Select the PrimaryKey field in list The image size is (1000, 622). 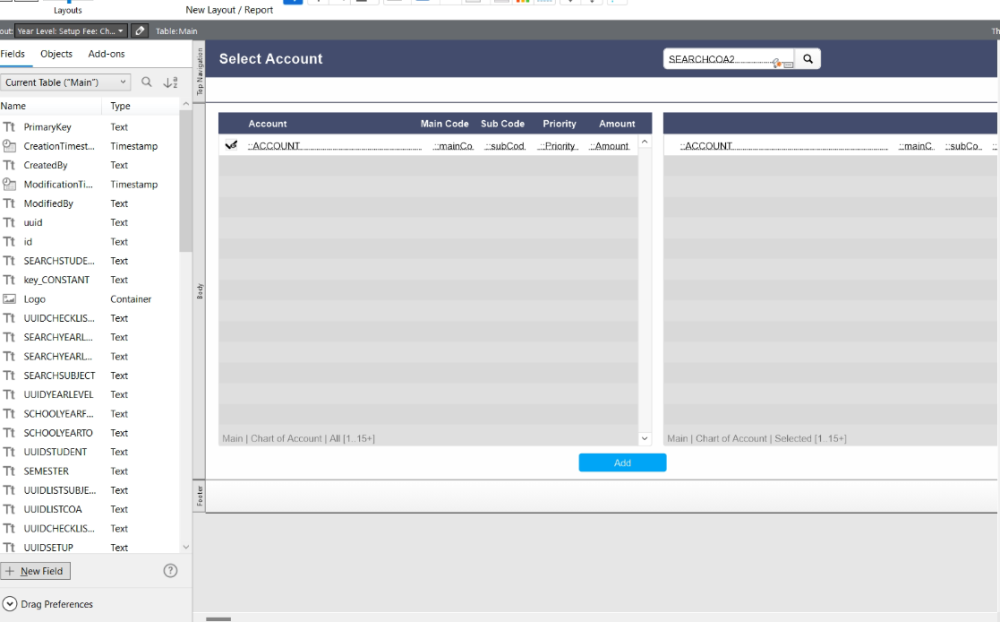[47, 127]
